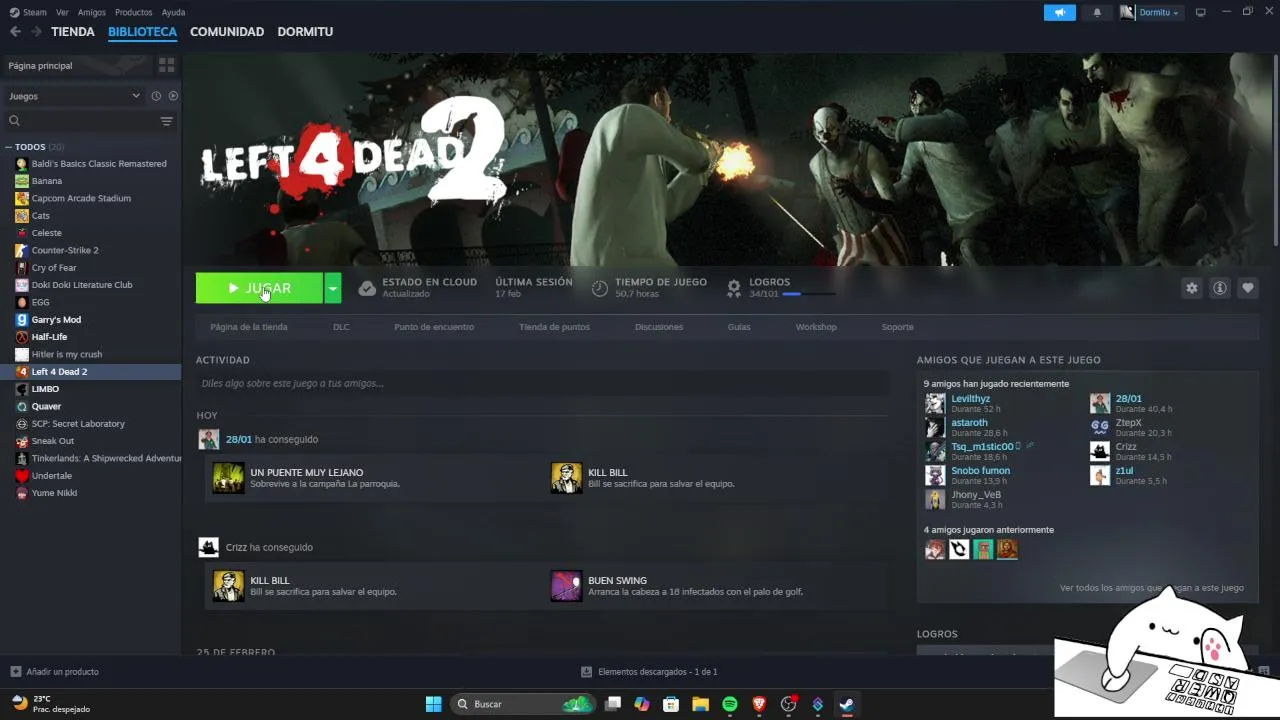Viewport: 1280px width, 720px height.
Task: Open the Steam menu
Action: click(x=28, y=12)
